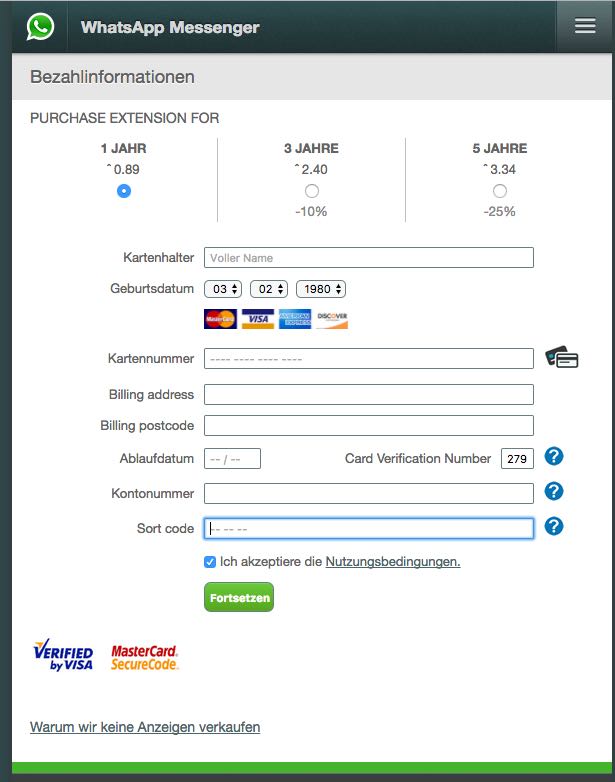Select the 5 Jahre radio option
The height and width of the screenshot is (782, 615).
pyautogui.click(x=500, y=191)
